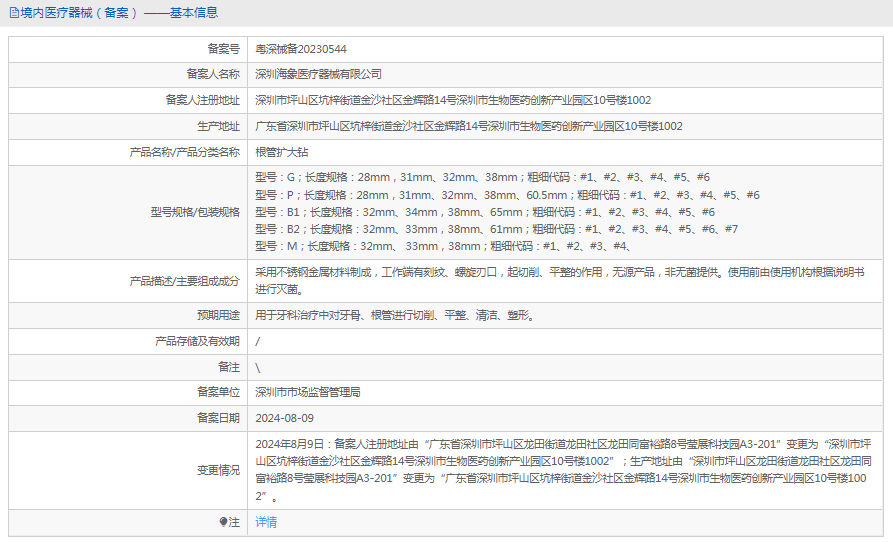Screen dimensions: 893x544
Task: Select filing date 2024-08-09
Action: click(284, 418)
